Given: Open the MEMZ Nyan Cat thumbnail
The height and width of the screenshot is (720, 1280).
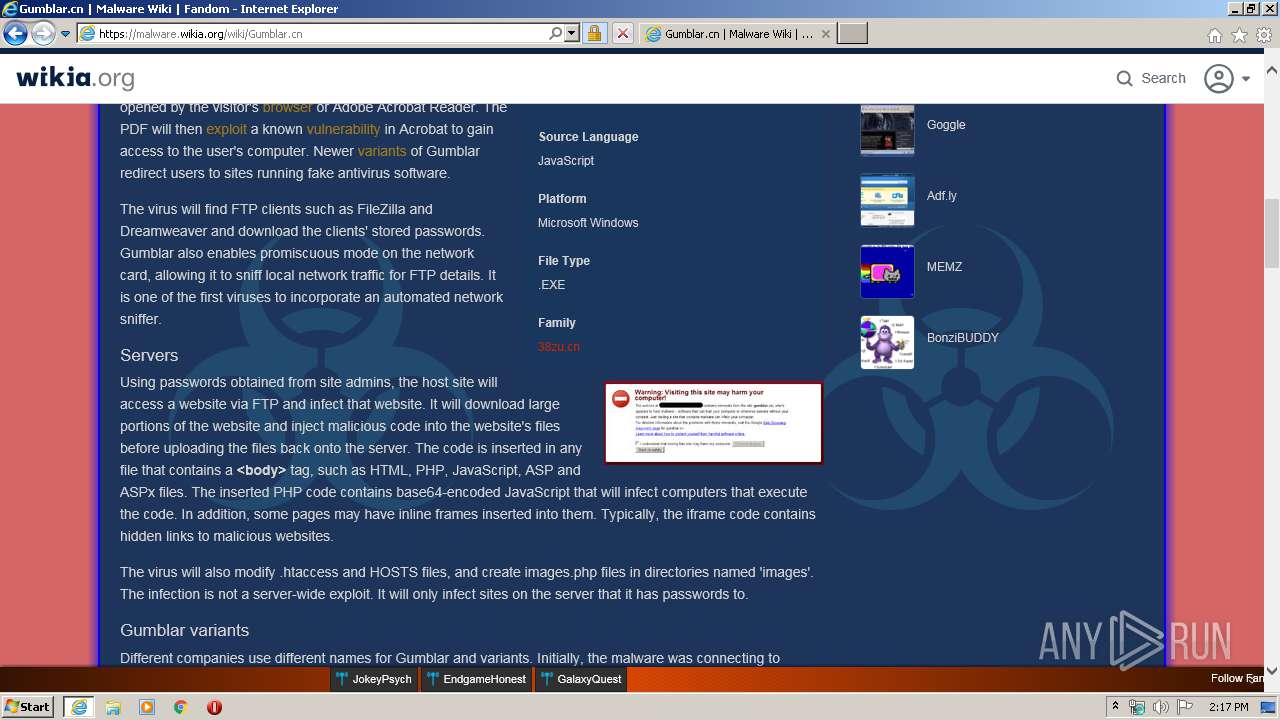Looking at the screenshot, I should click(887, 271).
